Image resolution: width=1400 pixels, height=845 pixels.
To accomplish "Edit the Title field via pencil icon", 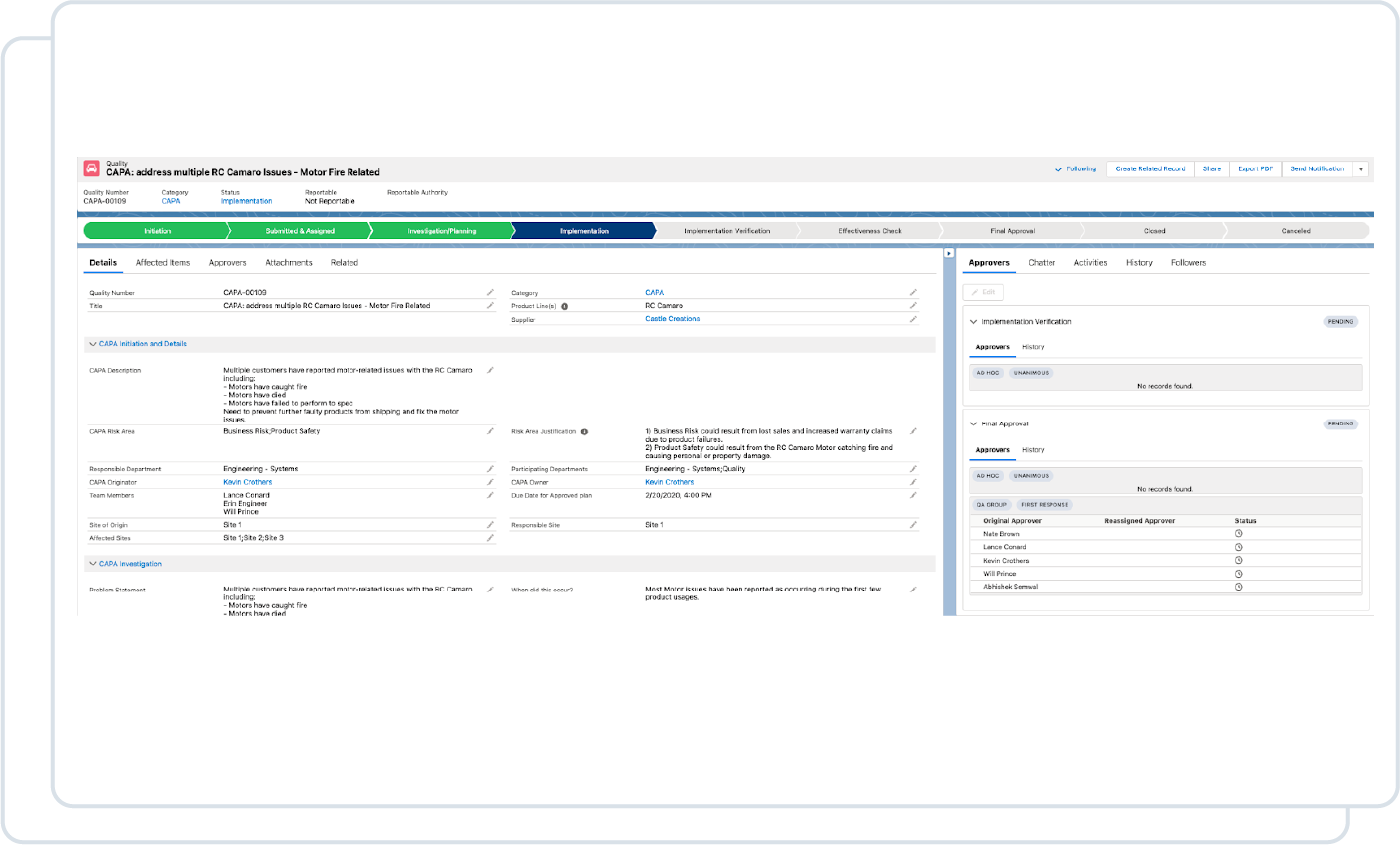I will [490, 306].
